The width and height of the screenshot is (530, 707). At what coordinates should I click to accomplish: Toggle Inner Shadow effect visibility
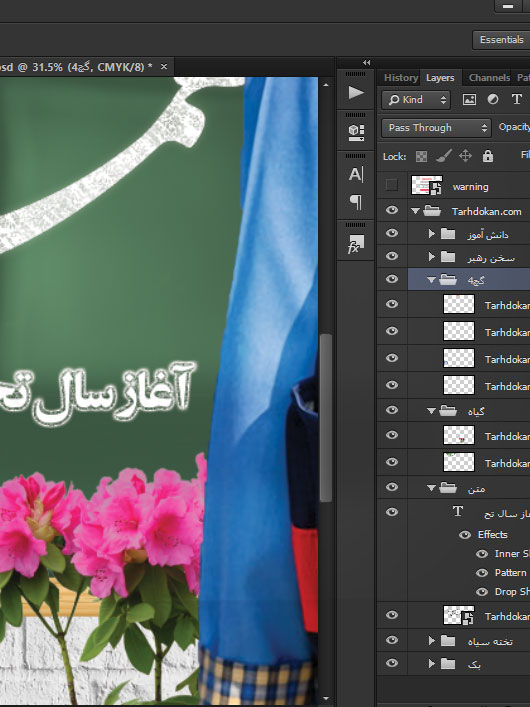point(482,554)
